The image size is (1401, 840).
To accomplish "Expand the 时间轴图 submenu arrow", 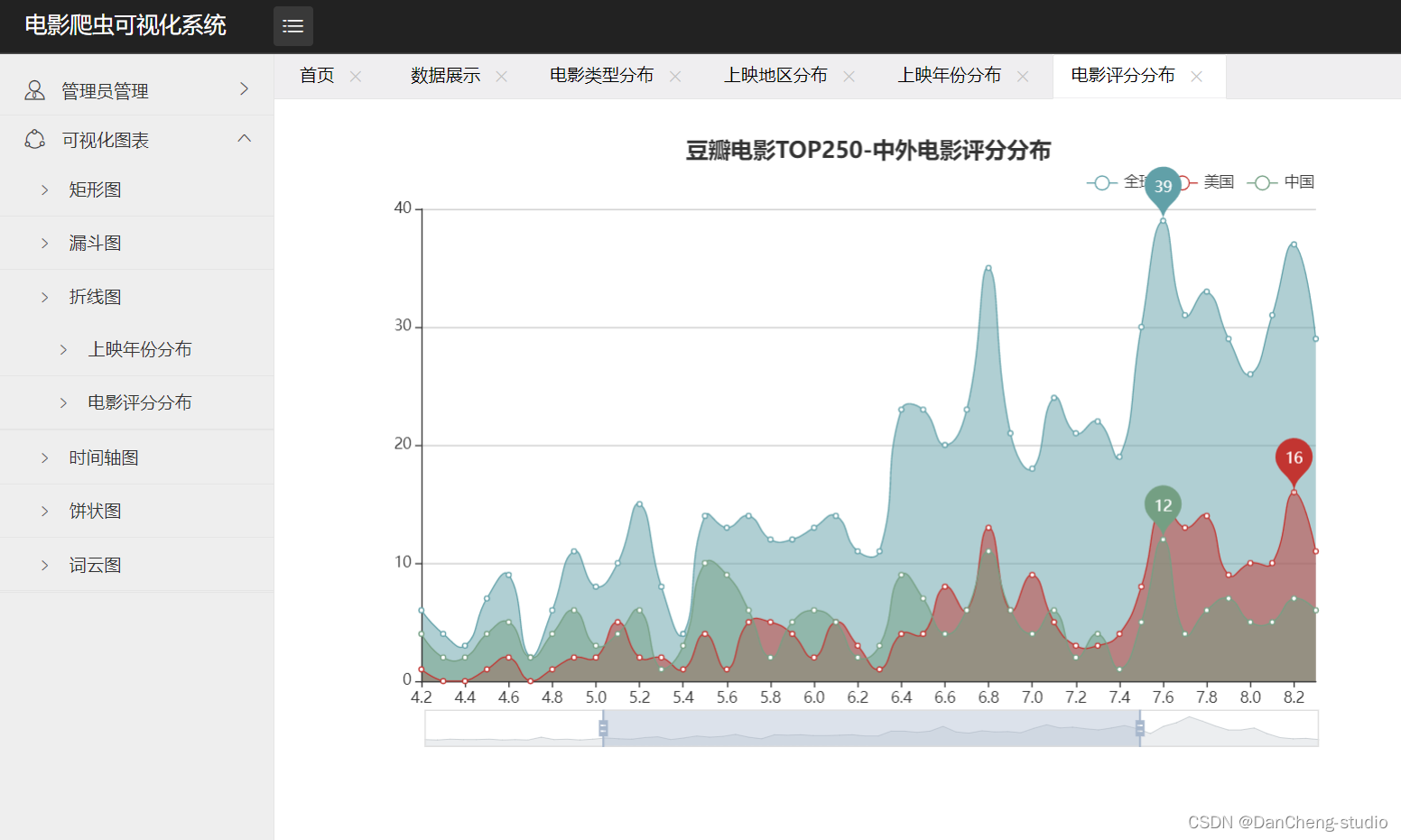I will tap(45, 457).
